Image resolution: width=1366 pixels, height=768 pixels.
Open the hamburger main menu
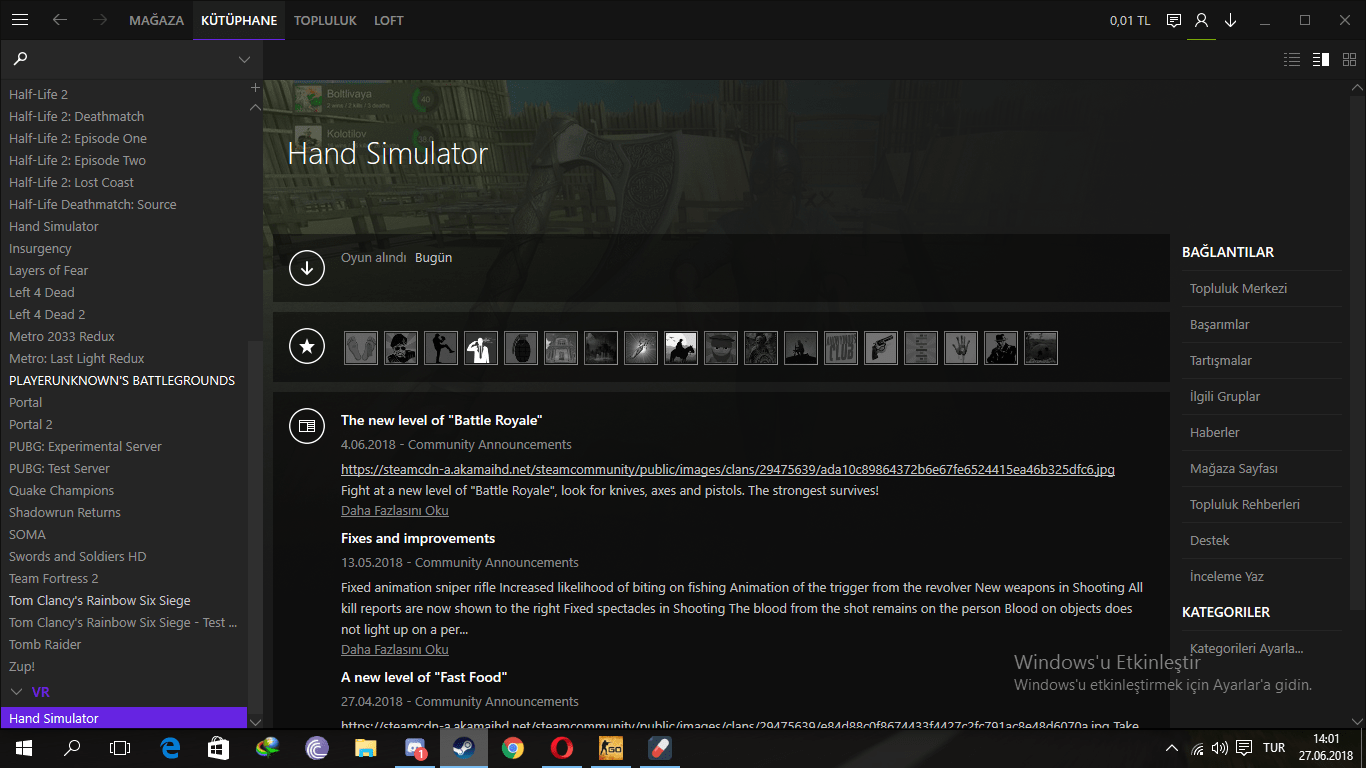(19, 20)
